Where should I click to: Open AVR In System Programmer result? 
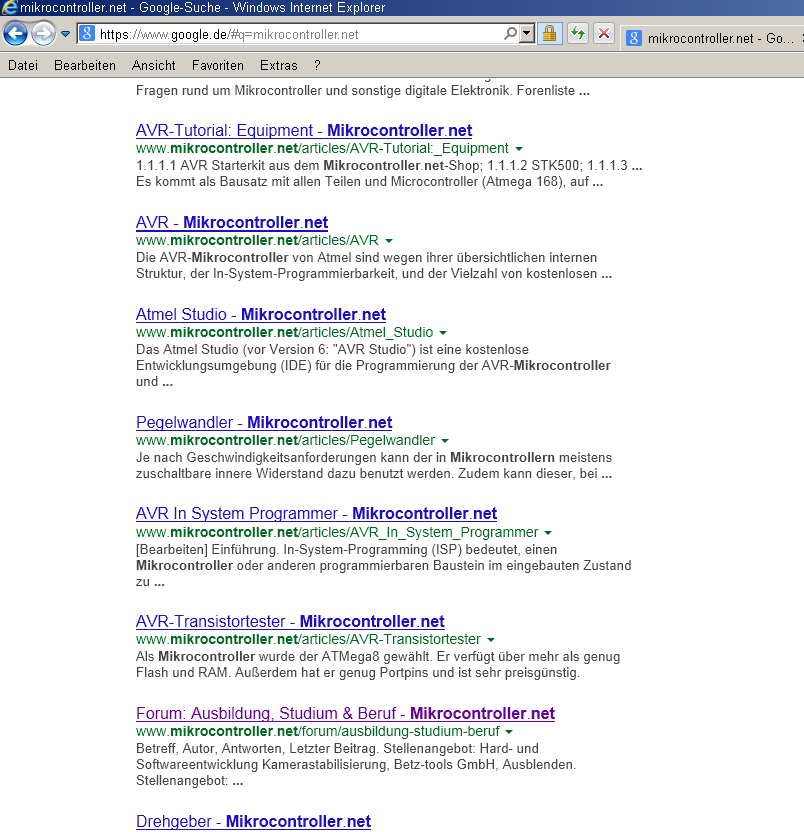pos(316,513)
